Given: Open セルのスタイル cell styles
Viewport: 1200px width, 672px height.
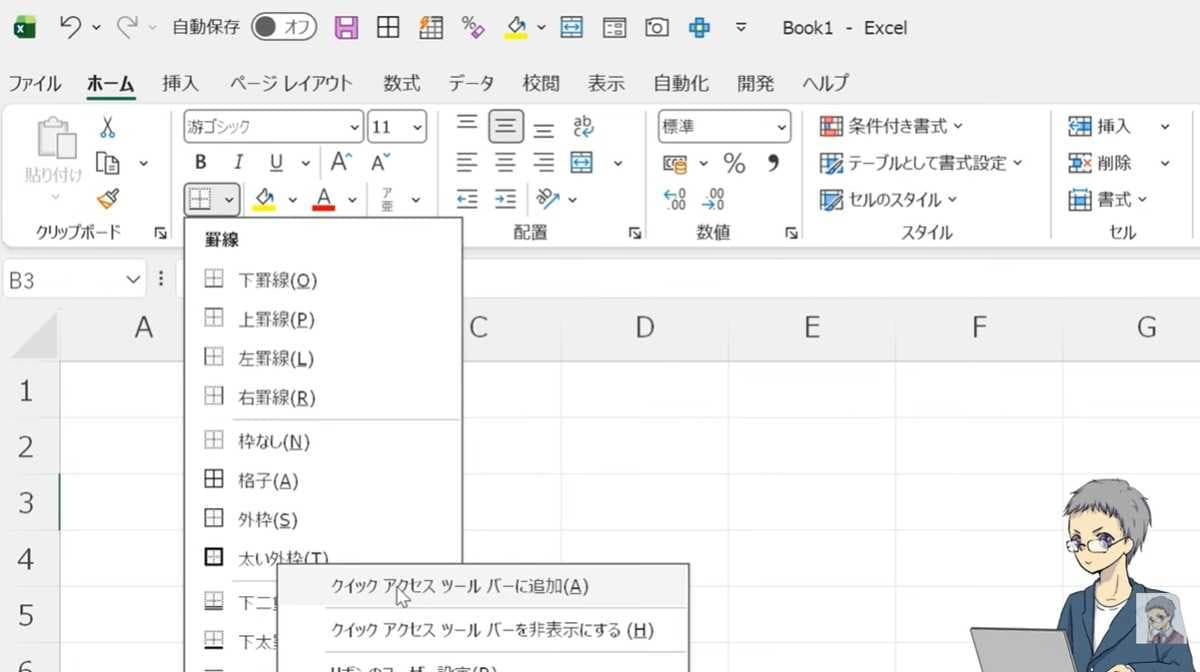Looking at the screenshot, I should 889,199.
